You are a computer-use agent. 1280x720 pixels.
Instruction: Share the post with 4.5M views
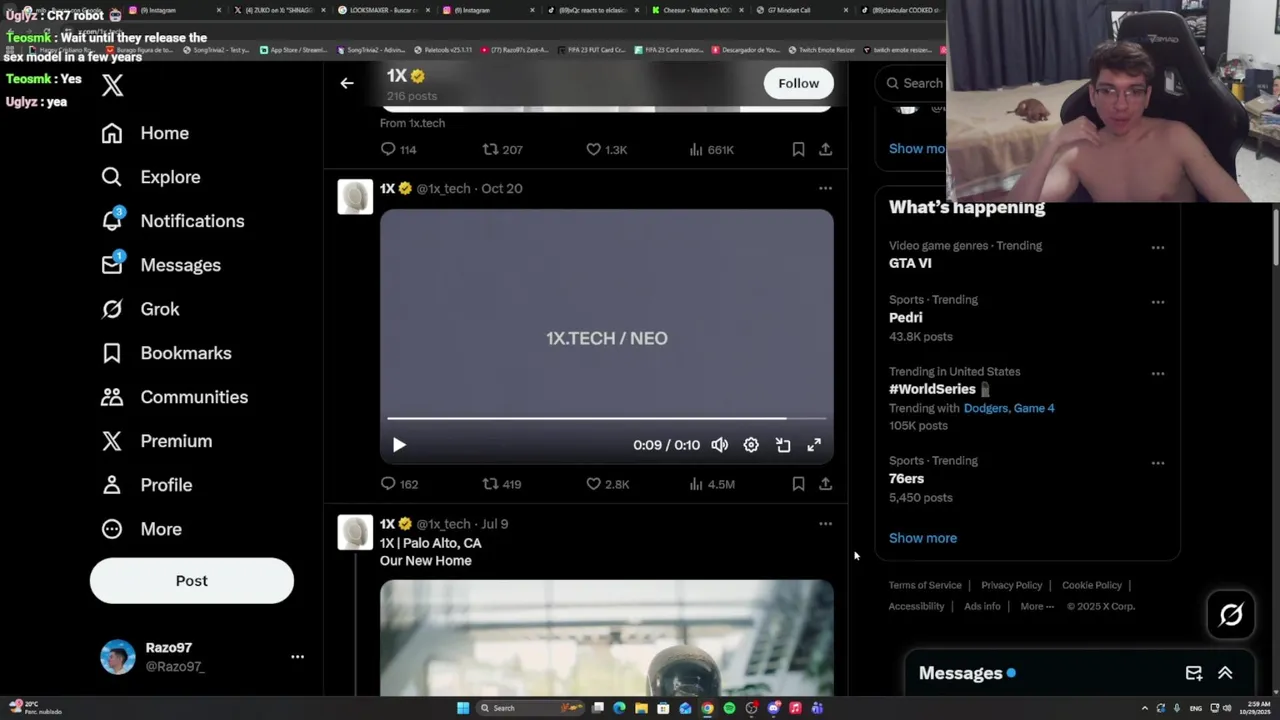click(x=825, y=484)
